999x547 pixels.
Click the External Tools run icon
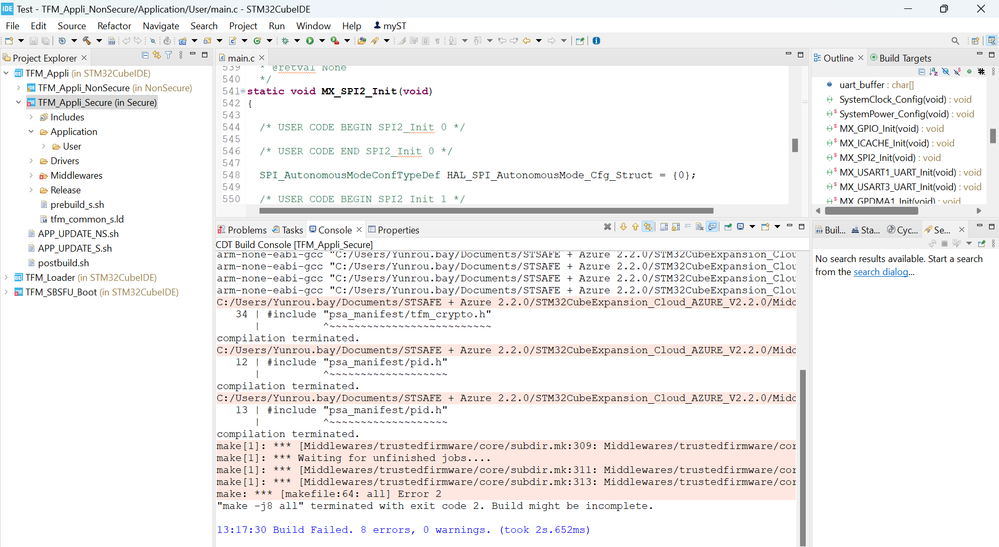coord(335,41)
